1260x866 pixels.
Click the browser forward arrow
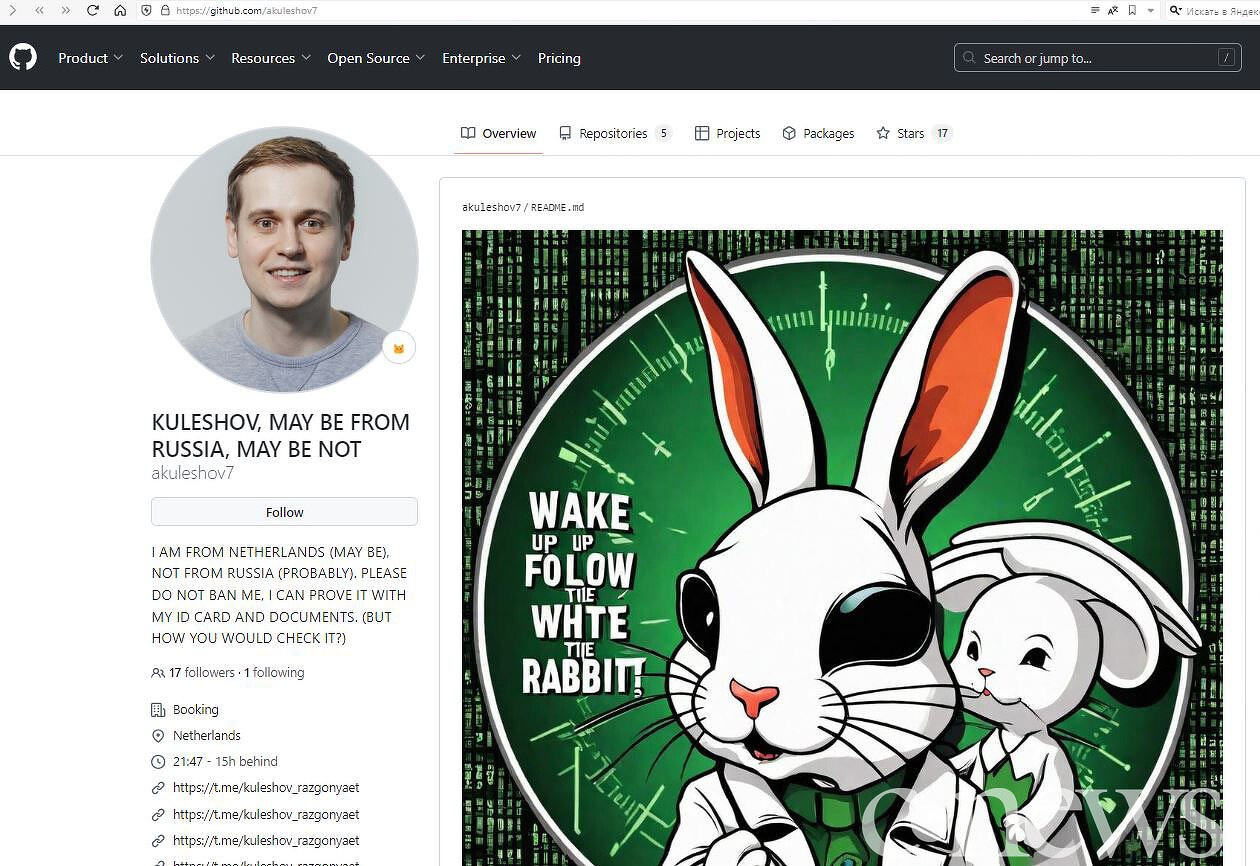(x=13, y=10)
